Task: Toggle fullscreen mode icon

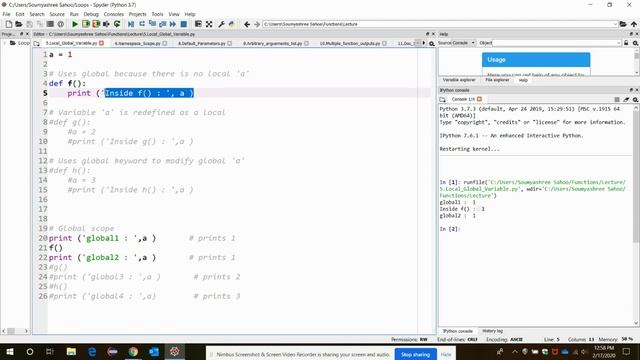Action: click(209, 24)
